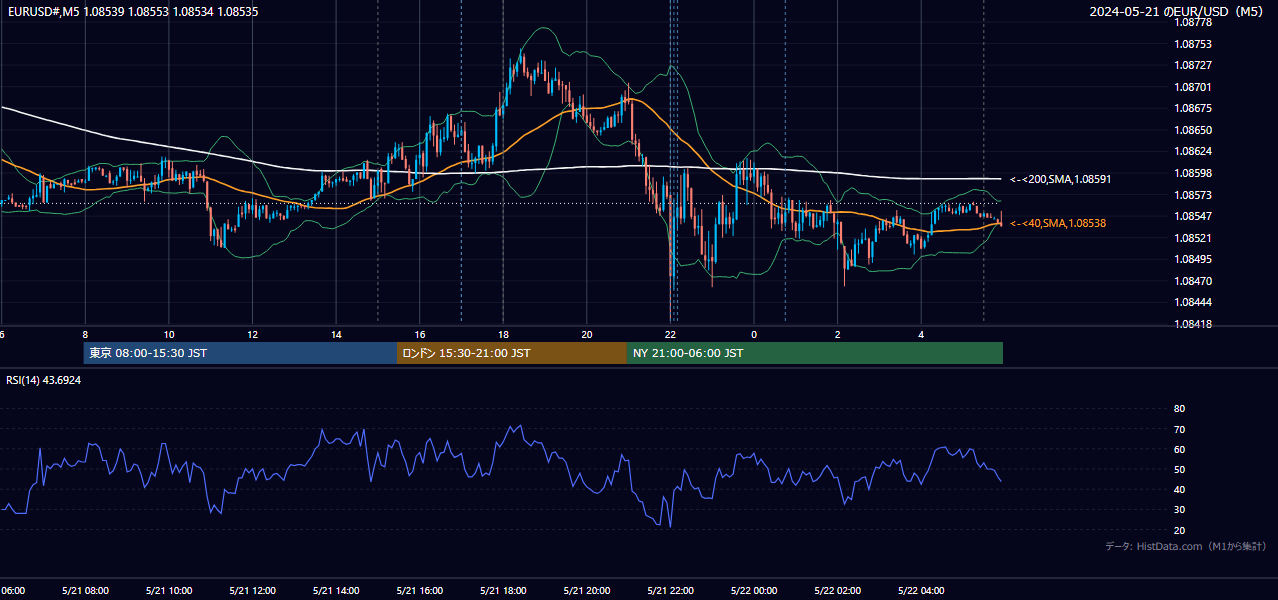Click price axis label 1.08573

click(x=1193, y=195)
